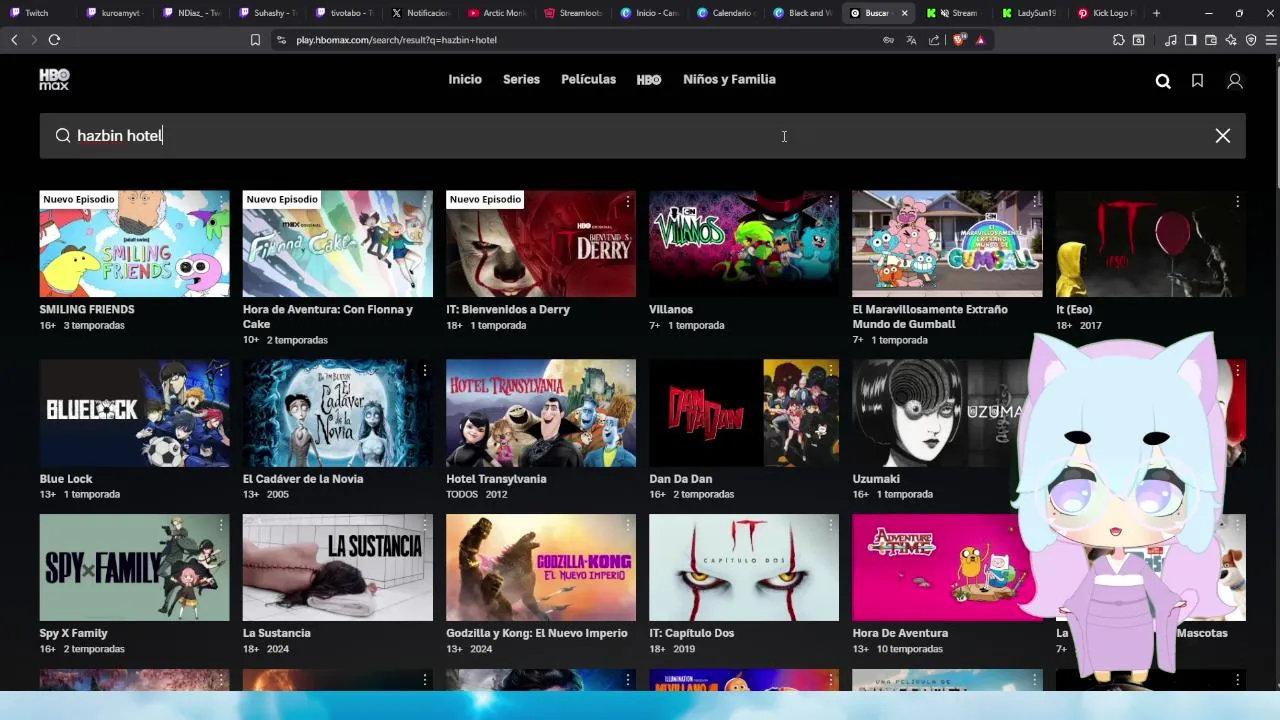The width and height of the screenshot is (1280, 720).
Task: Open the extensions puzzle icon
Action: pyautogui.click(x=1118, y=40)
